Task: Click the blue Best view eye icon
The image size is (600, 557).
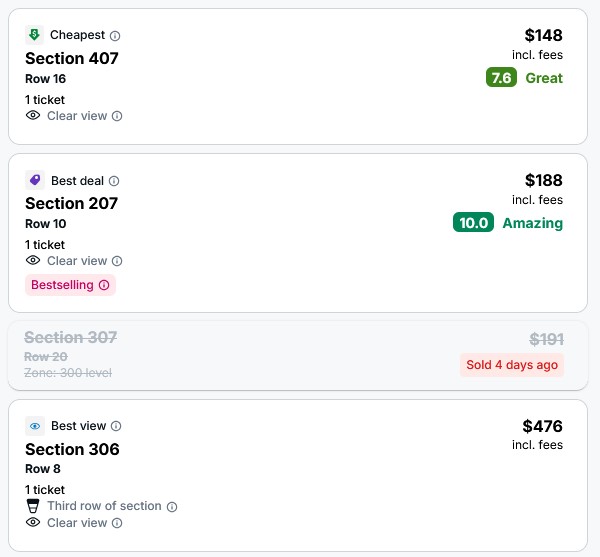Action: coord(35,426)
